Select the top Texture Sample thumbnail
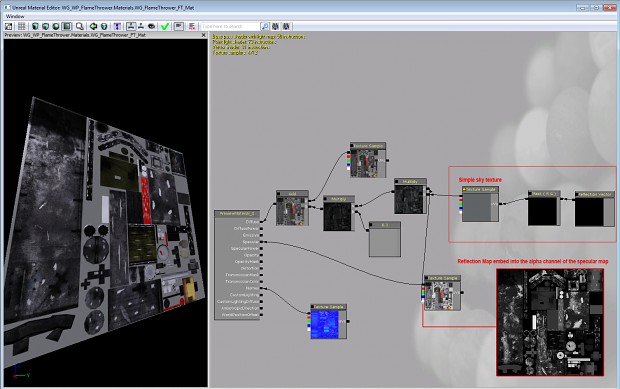Screen dimensions: 620x389 [x=363, y=163]
